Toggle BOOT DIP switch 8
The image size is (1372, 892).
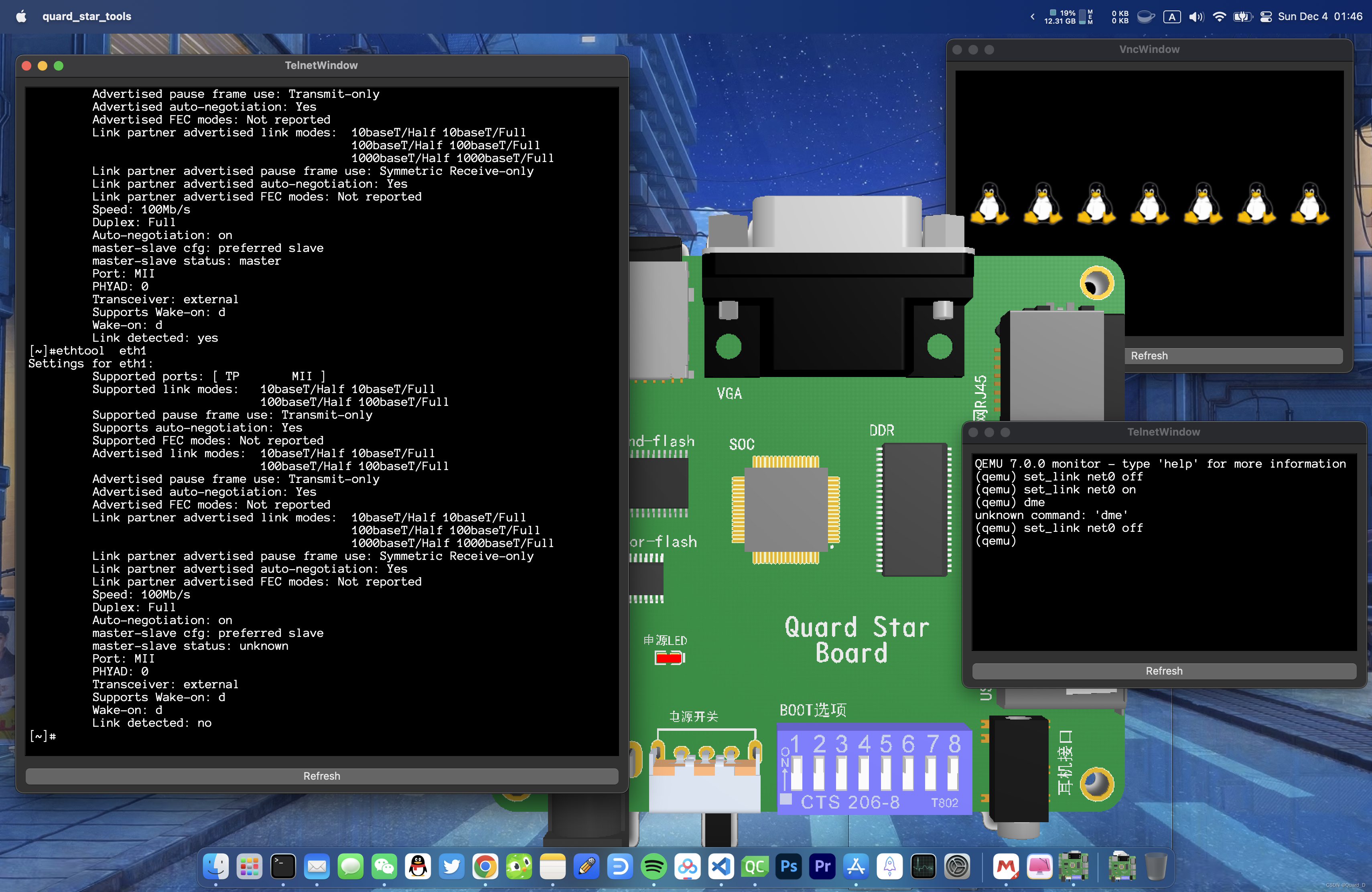(x=953, y=773)
